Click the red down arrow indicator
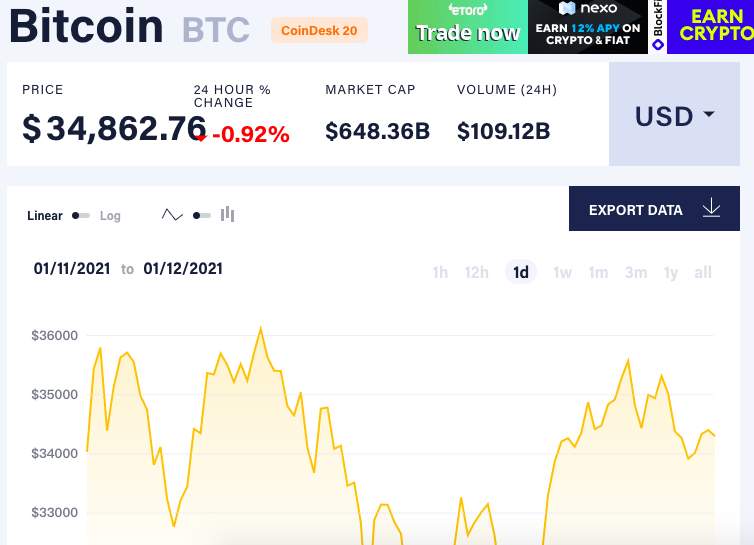This screenshot has width=754, height=545. click(201, 138)
